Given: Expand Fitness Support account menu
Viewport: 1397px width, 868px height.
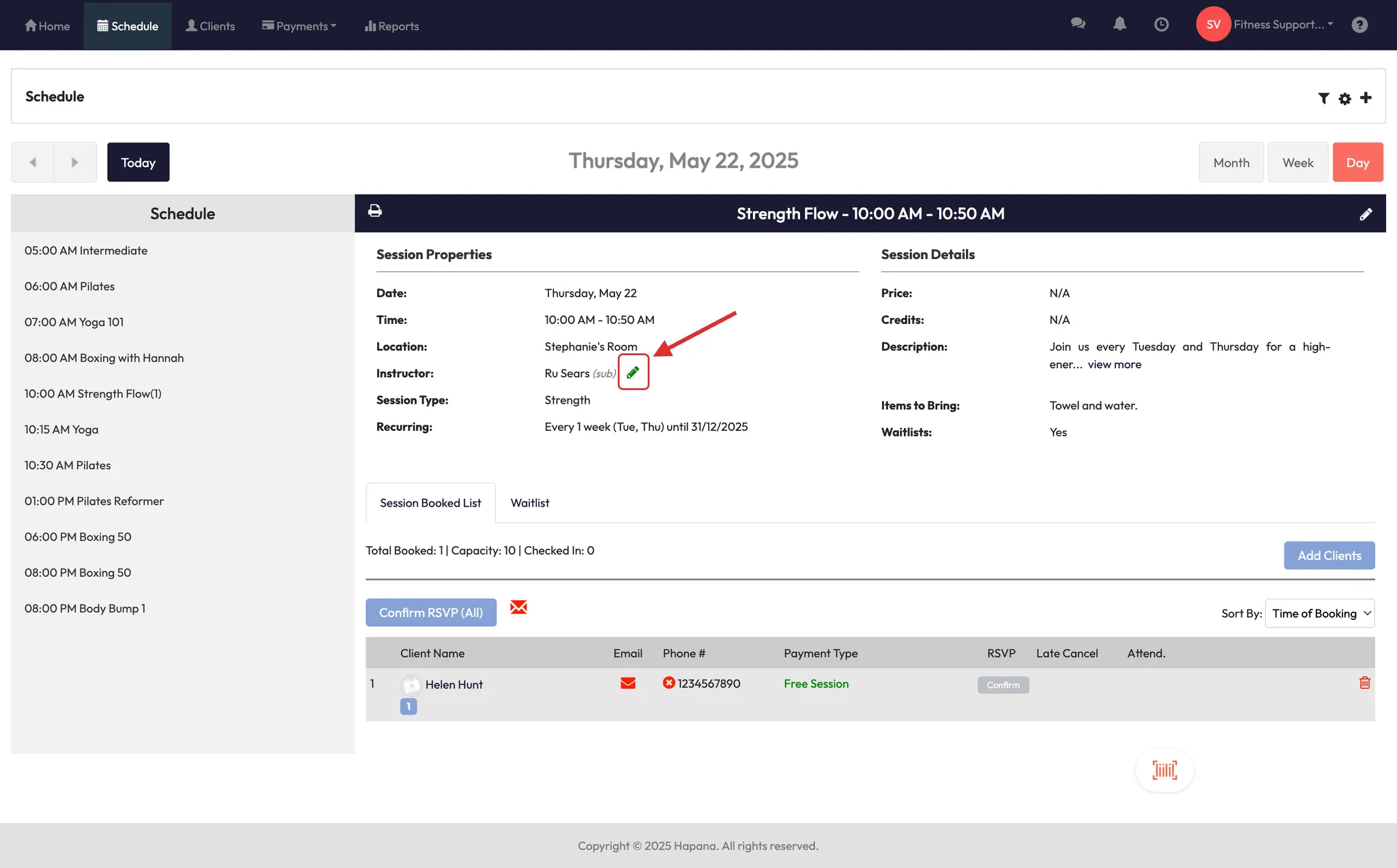Looking at the screenshot, I should (1282, 25).
